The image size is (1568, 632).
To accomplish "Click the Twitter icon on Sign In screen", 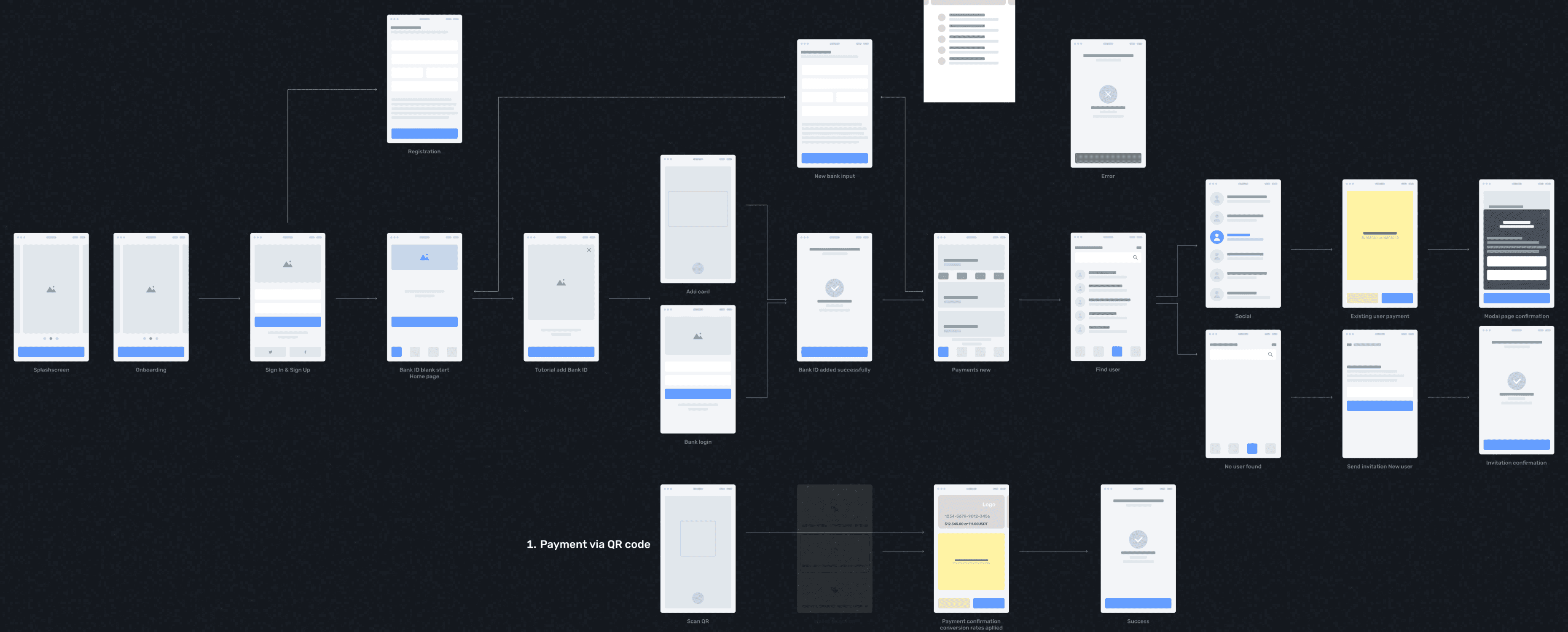I will pos(270,351).
